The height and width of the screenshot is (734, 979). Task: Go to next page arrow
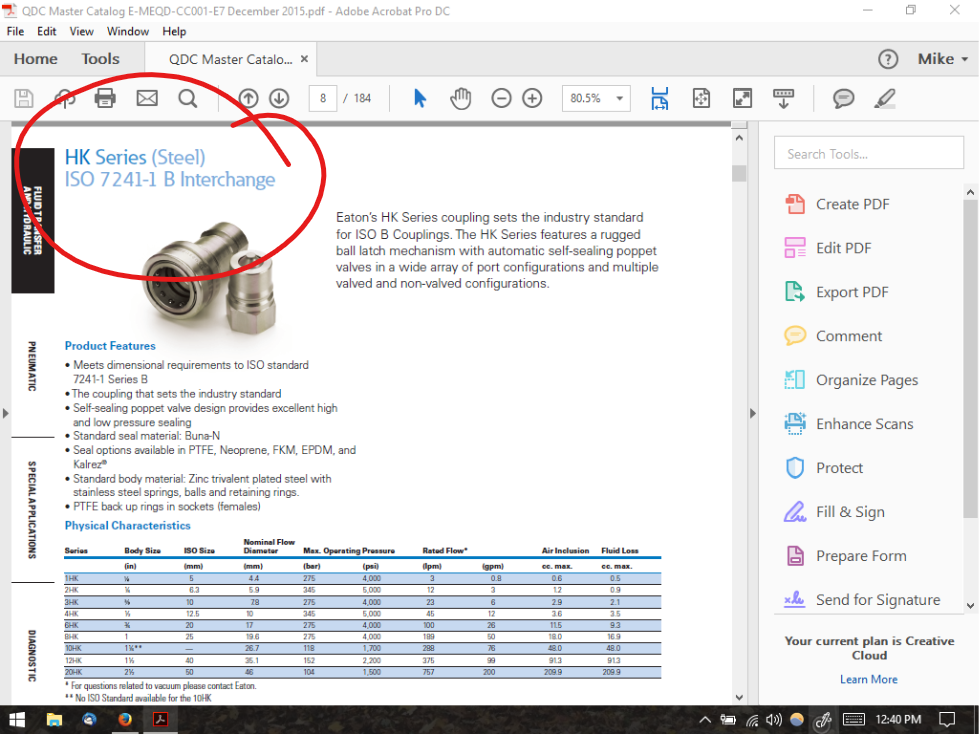pos(279,98)
